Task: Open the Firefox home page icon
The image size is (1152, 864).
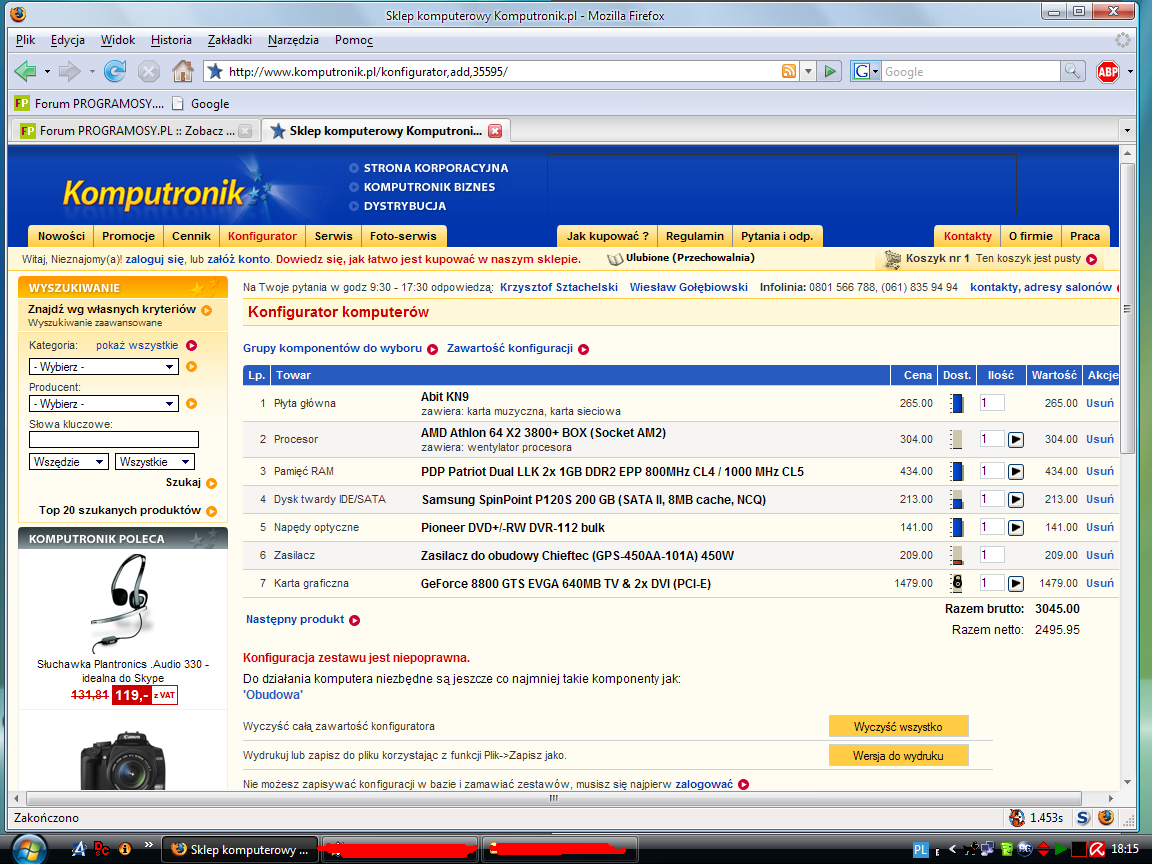Action: click(182, 71)
